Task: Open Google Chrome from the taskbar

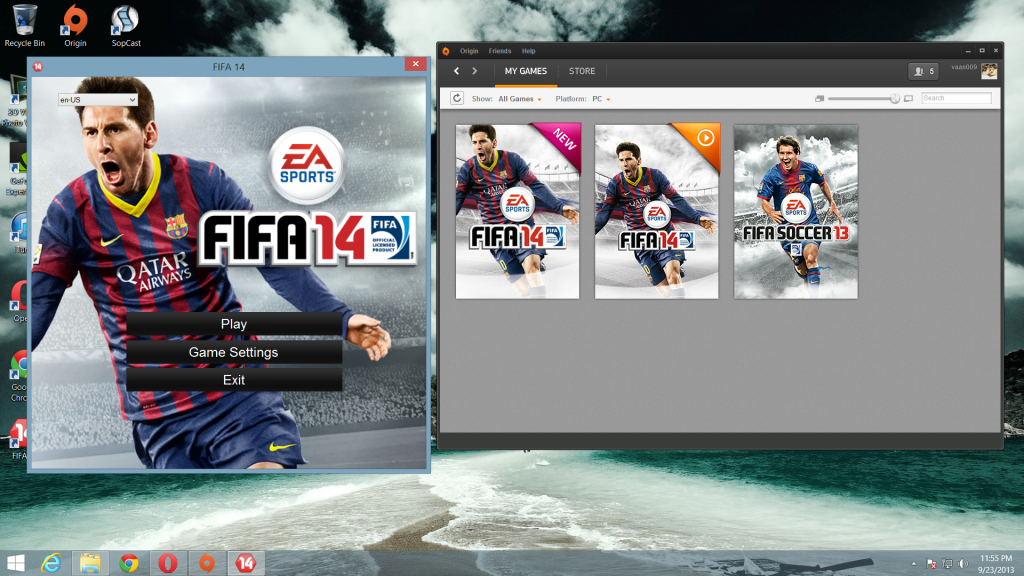Action: pos(129,563)
